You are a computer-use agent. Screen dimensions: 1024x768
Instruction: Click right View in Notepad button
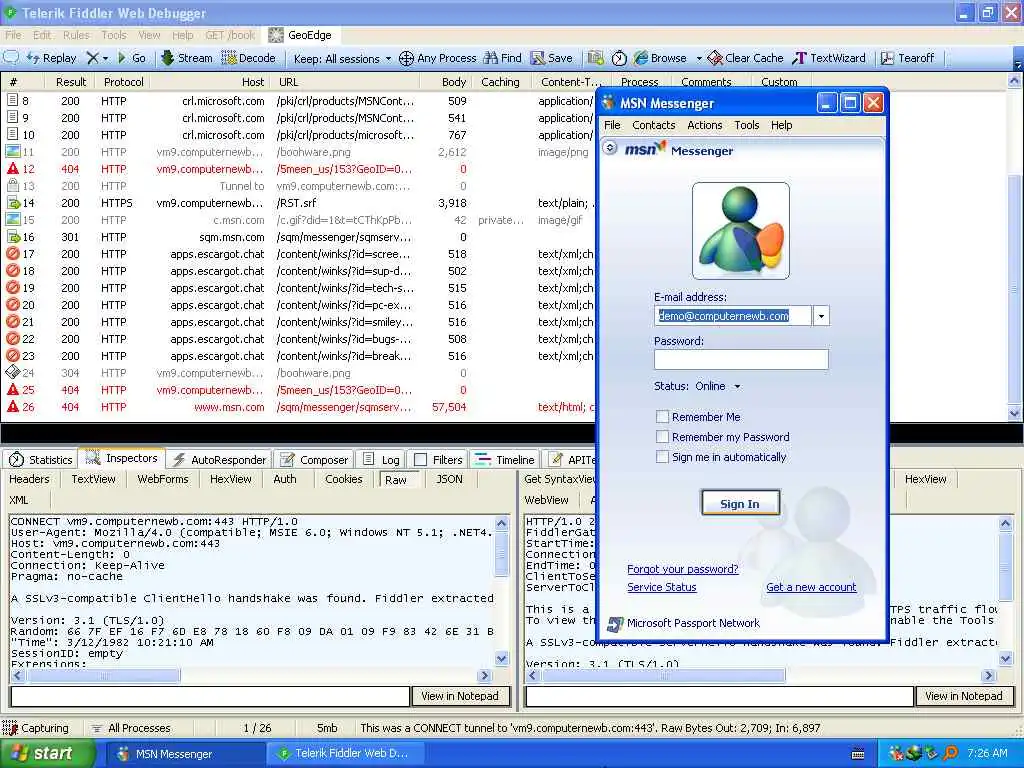[x=964, y=696]
